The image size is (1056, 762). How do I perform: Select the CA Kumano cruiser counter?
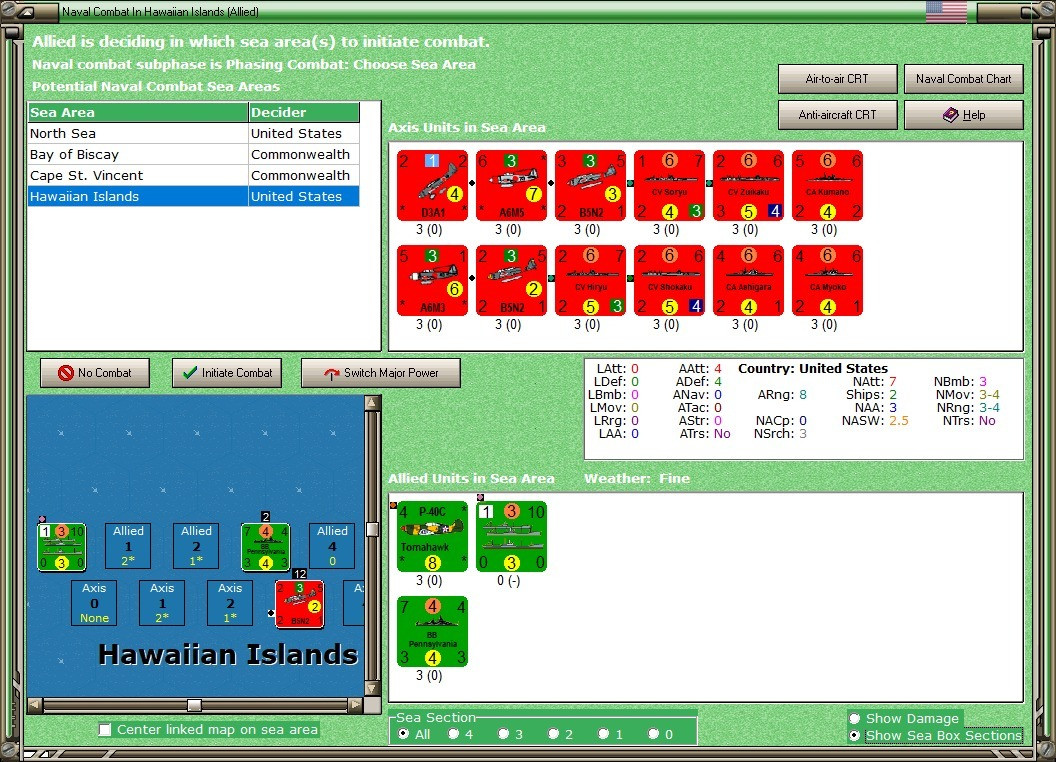[x=828, y=185]
